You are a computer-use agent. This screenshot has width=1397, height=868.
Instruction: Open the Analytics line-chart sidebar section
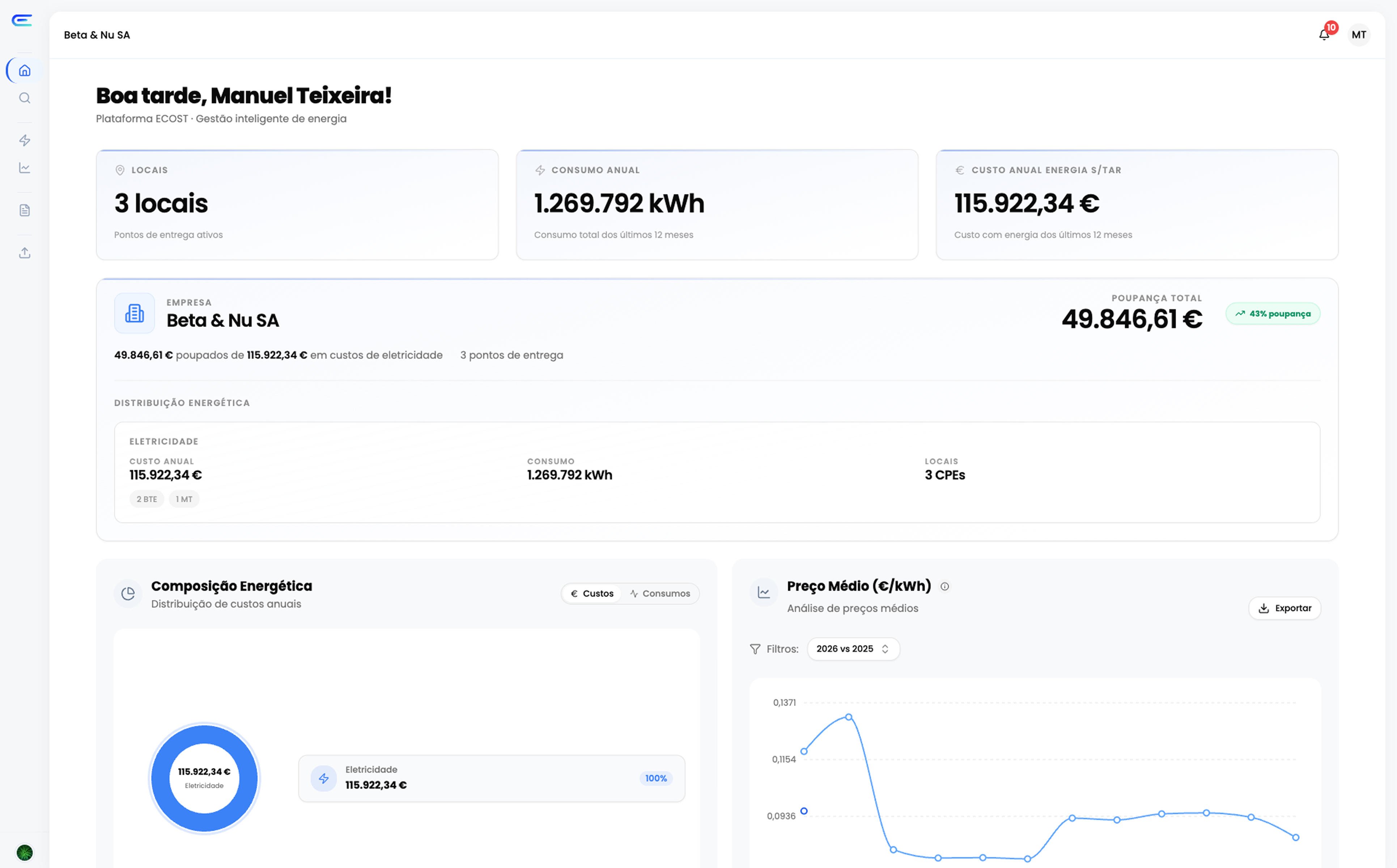pyautogui.click(x=24, y=167)
